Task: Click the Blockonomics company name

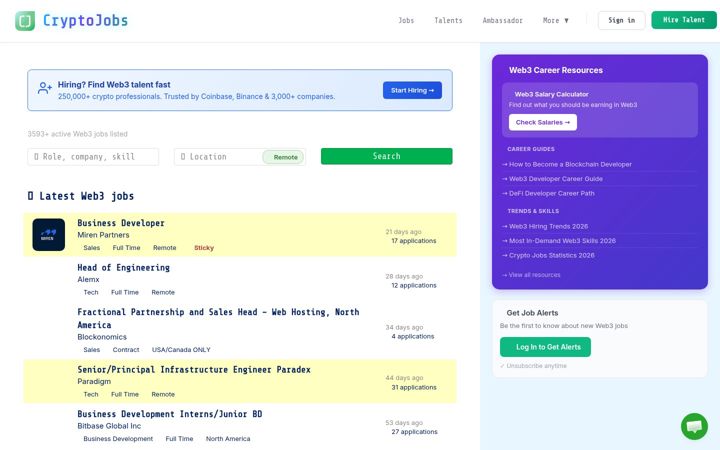Action: click(x=102, y=337)
